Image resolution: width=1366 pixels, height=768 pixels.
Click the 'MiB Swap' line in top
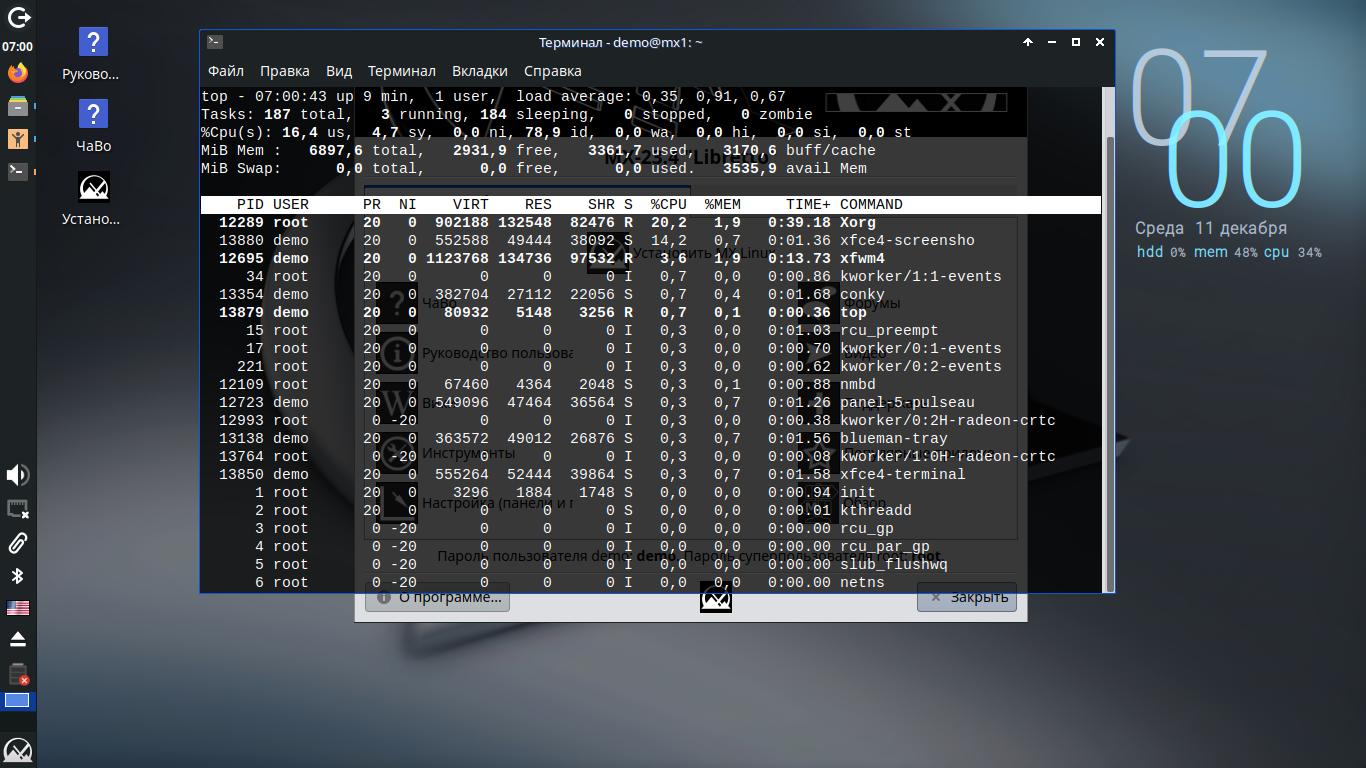(x=534, y=168)
